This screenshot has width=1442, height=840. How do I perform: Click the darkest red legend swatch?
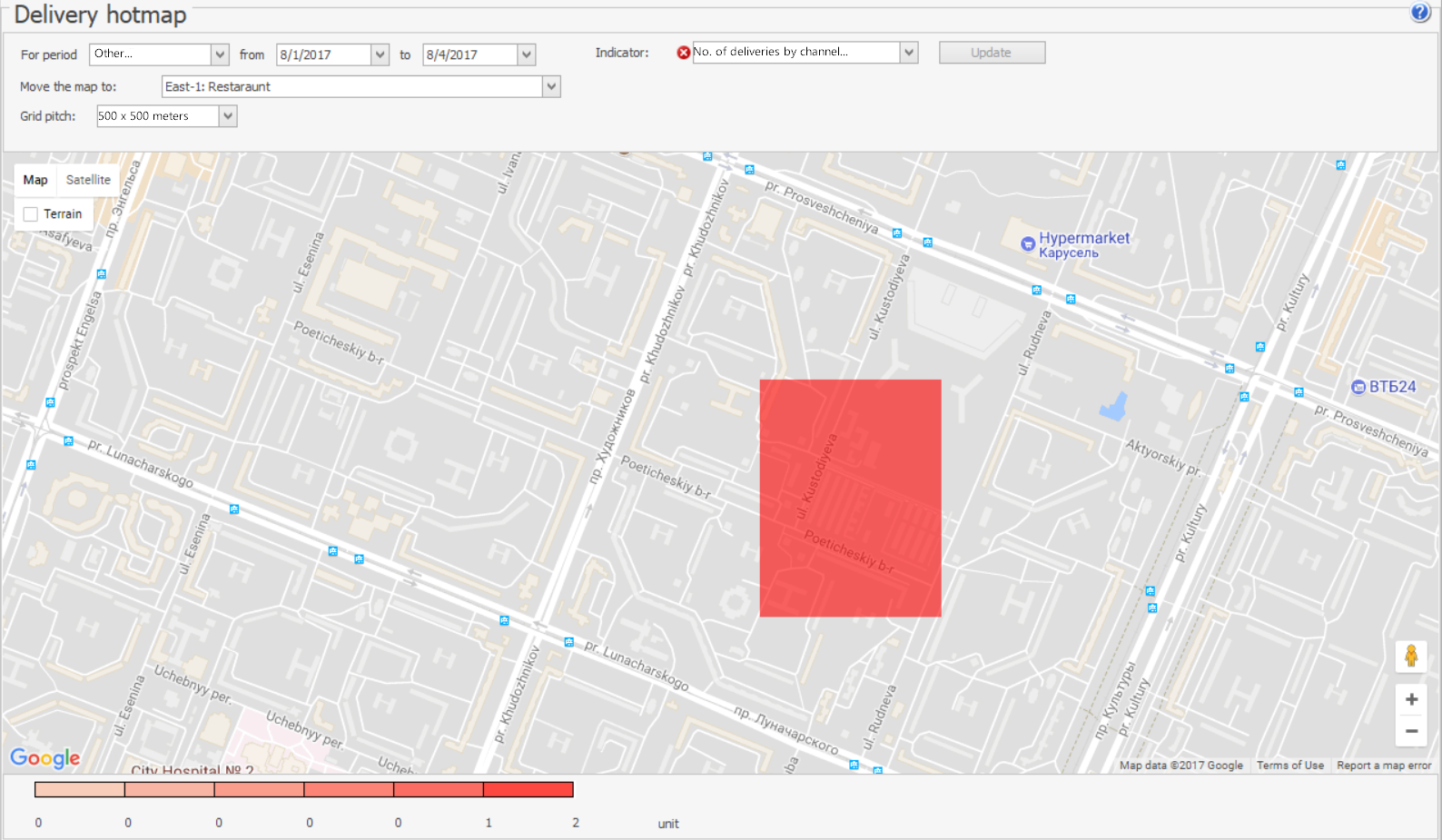[x=528, y=790]
